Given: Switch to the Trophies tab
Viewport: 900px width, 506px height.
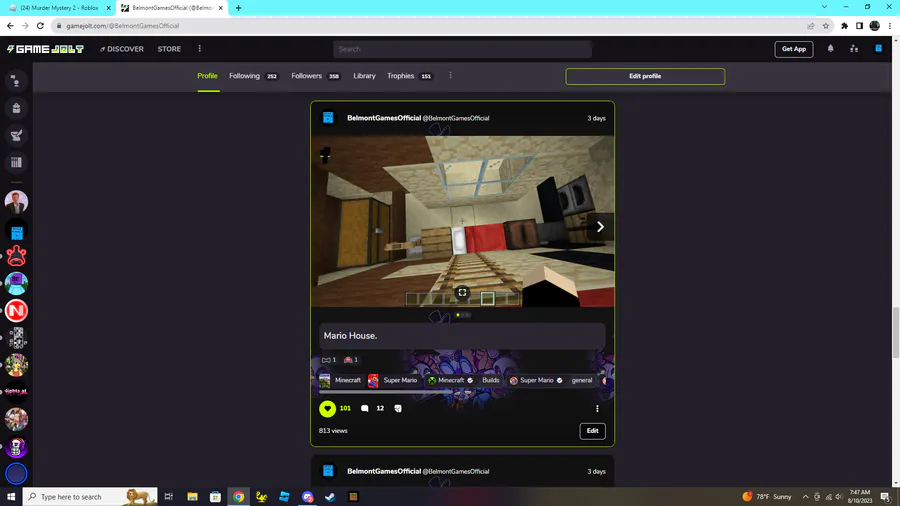Looking at the screenshot, I should point(409,76).
